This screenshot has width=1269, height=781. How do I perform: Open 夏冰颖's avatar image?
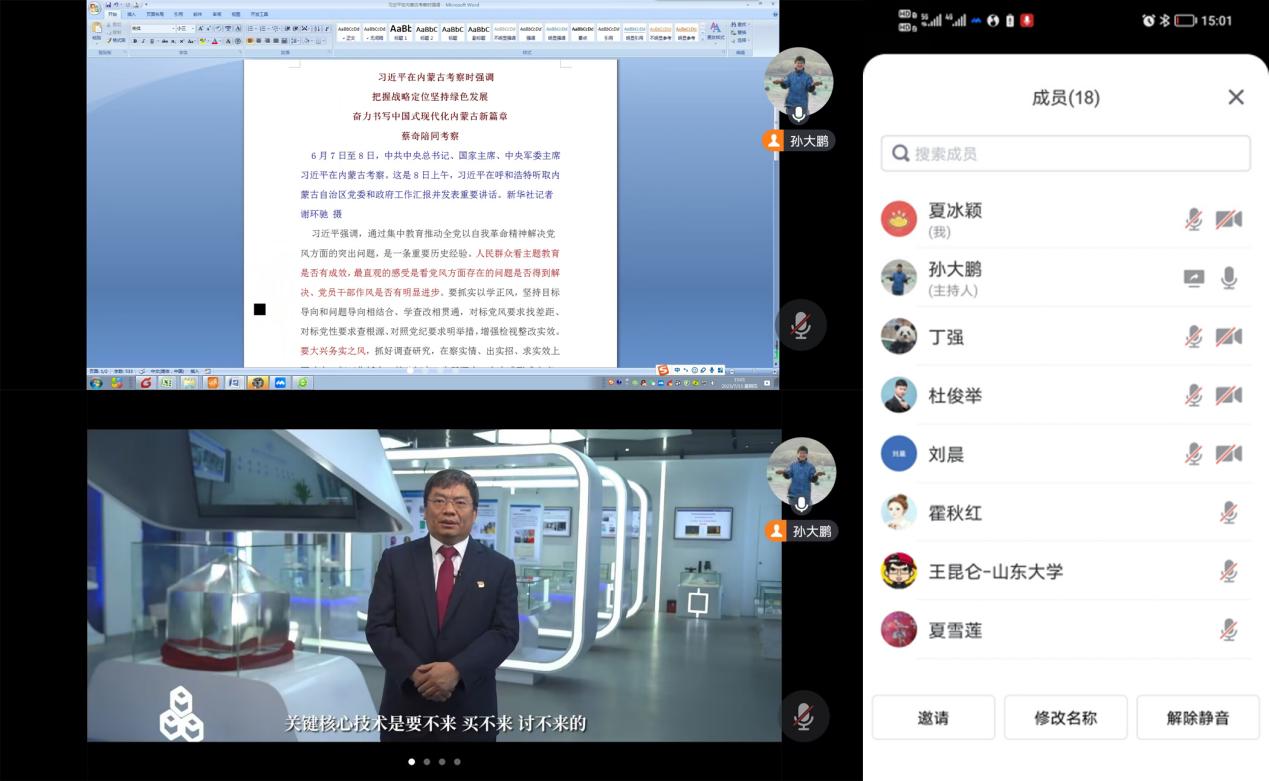point(898,219)
